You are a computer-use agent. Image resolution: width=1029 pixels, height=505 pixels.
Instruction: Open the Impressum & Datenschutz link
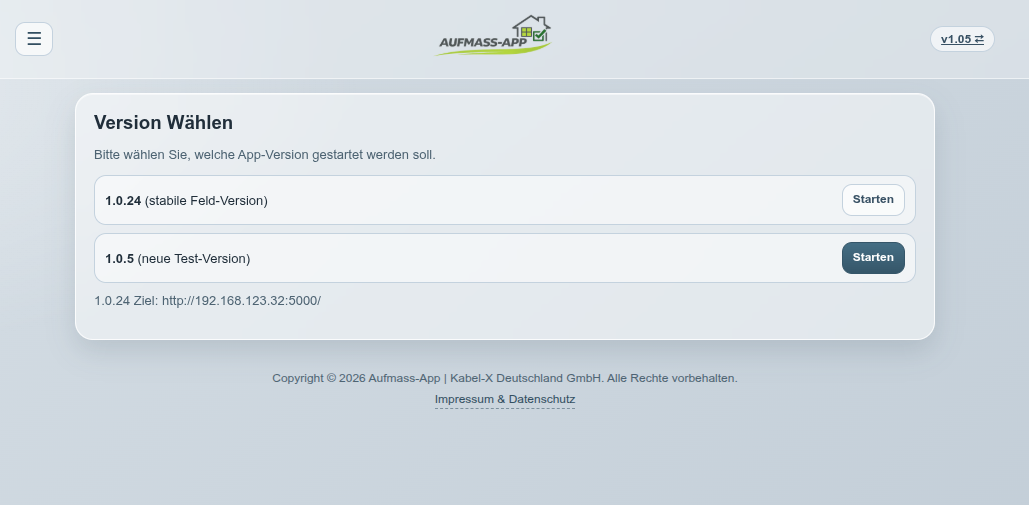click(x=504, y=400)
